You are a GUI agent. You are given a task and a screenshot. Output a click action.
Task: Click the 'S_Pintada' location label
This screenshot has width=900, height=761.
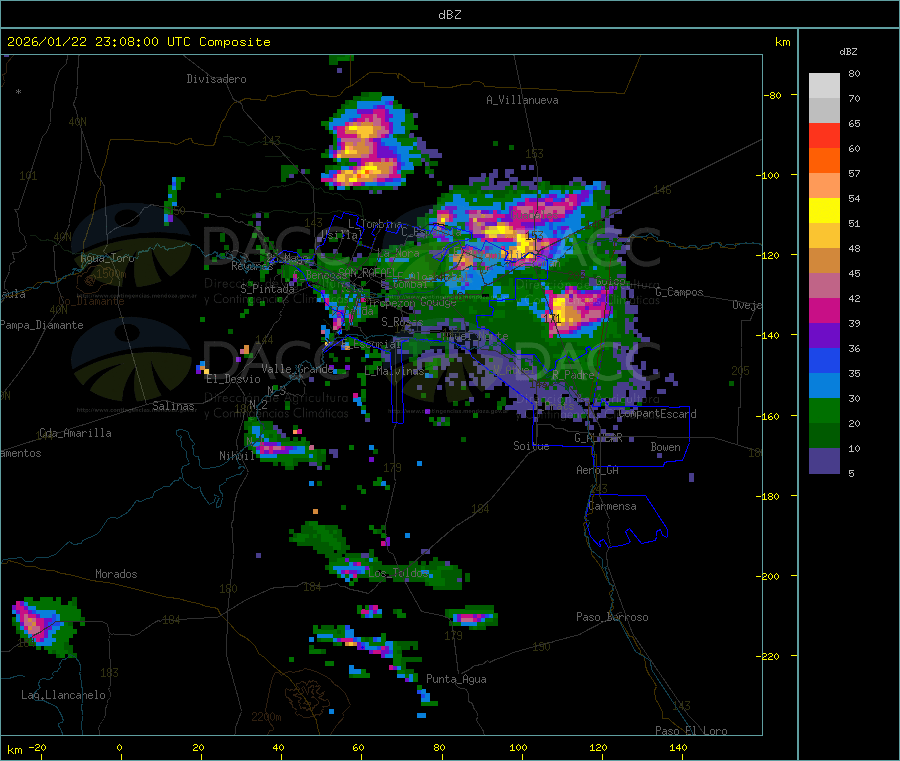[267, 289]
